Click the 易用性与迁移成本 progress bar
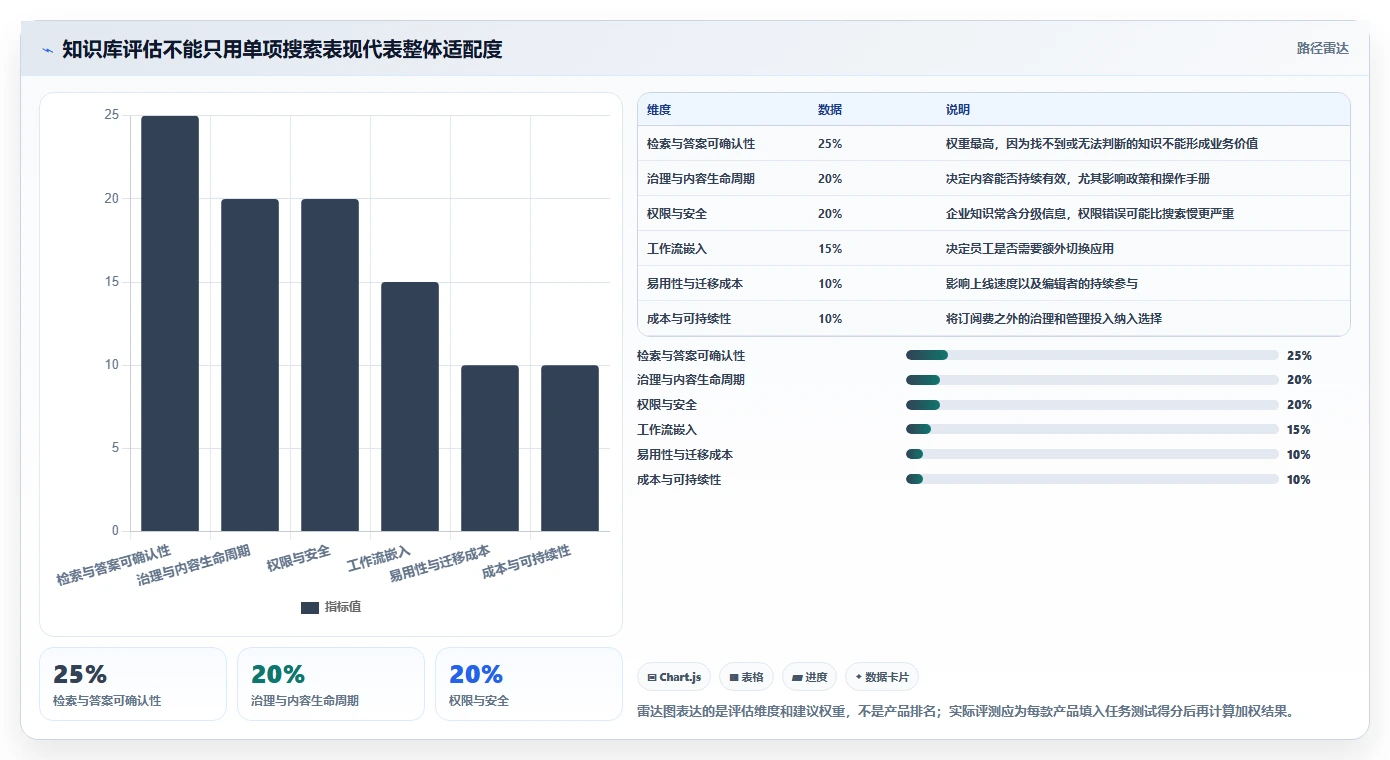Image resolution: width=1390 pixels, height=760 pixels. [x=1092, y=455]
